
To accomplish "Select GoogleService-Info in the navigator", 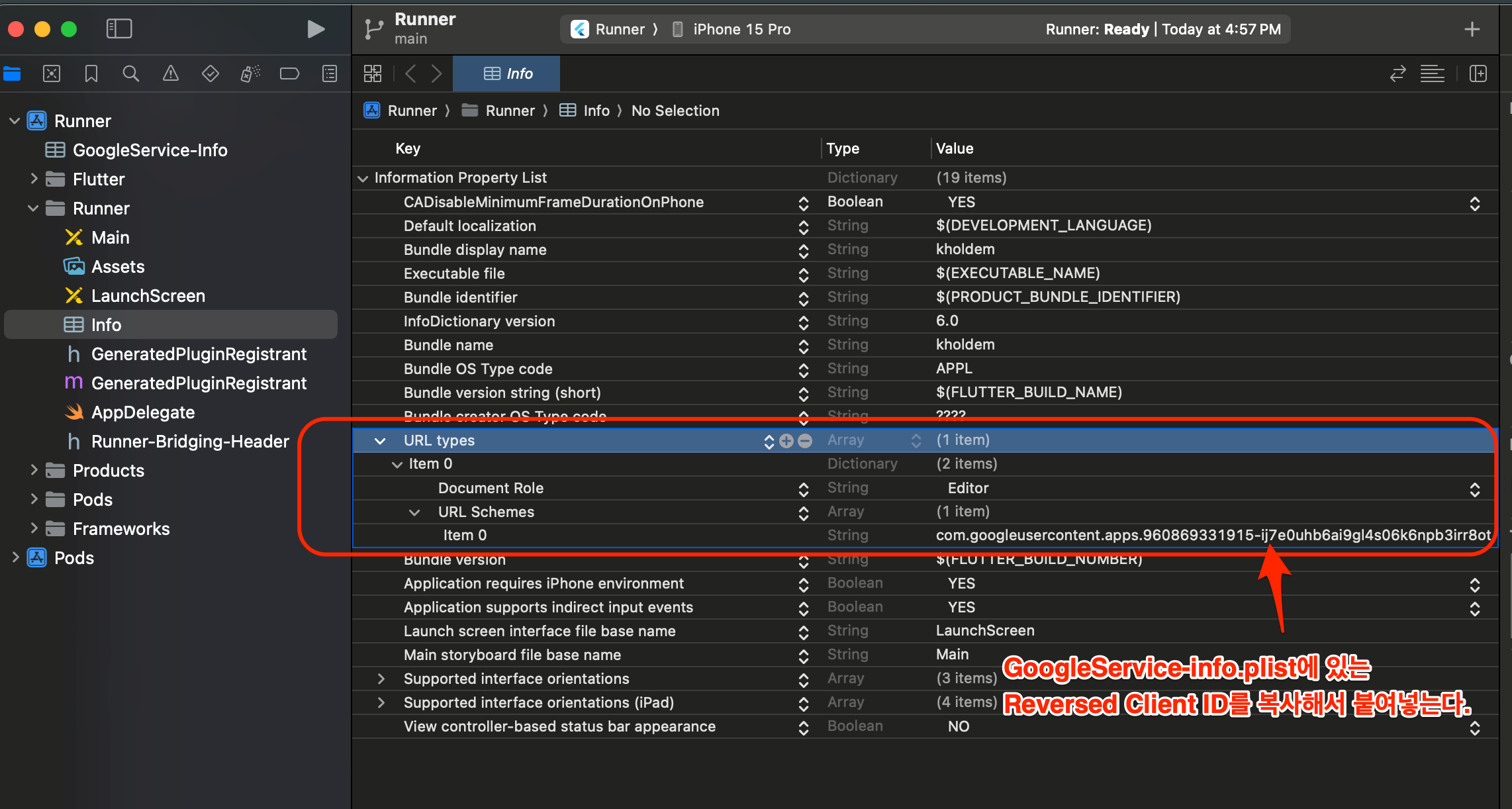I will pyautogui.click(x=150, y=150).
